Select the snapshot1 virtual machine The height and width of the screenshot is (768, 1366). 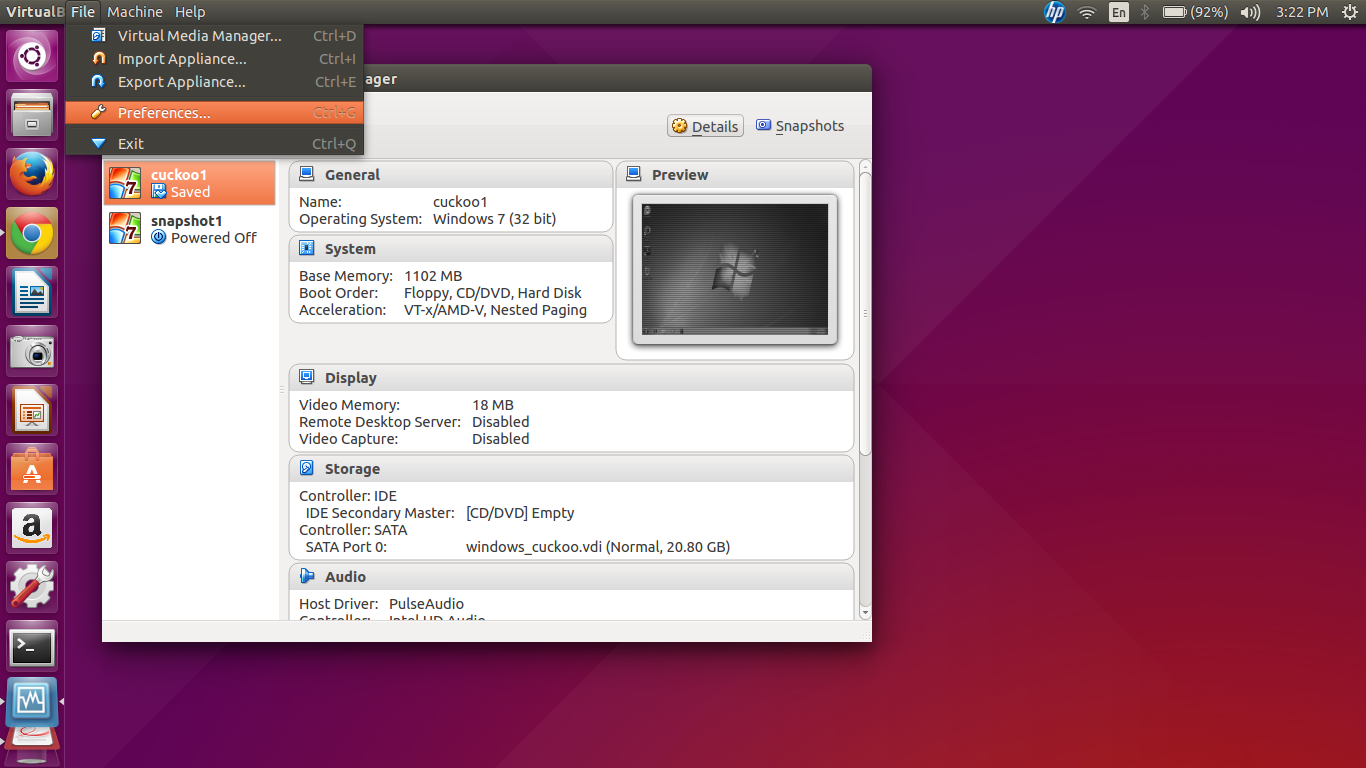pos(189,229)
